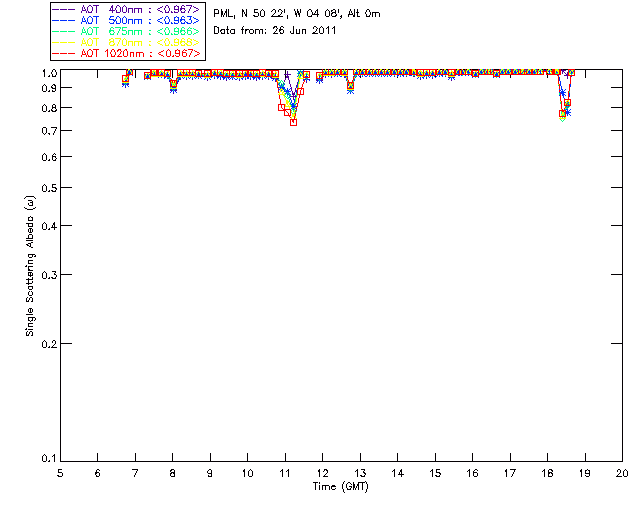The width and height of the screenshot is (640, 512).
Task: Click the x-axis label 11
Action: 285,474
